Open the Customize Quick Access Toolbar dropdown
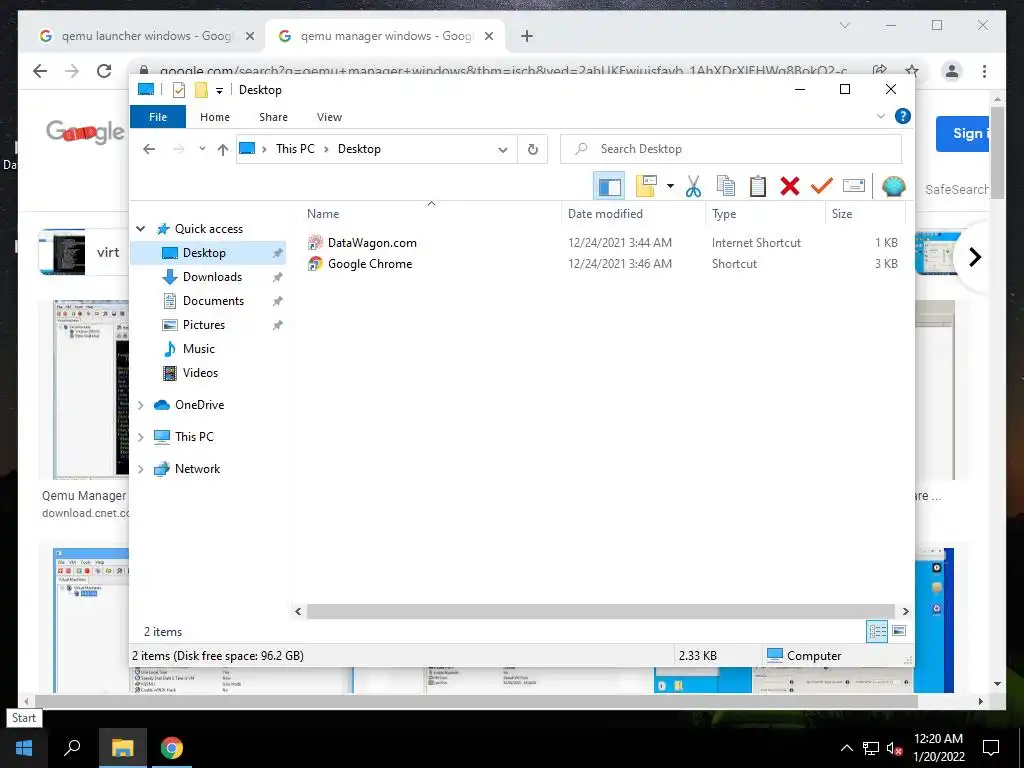Viewport: 1024px width, 768px height. (x=219, y=91)
